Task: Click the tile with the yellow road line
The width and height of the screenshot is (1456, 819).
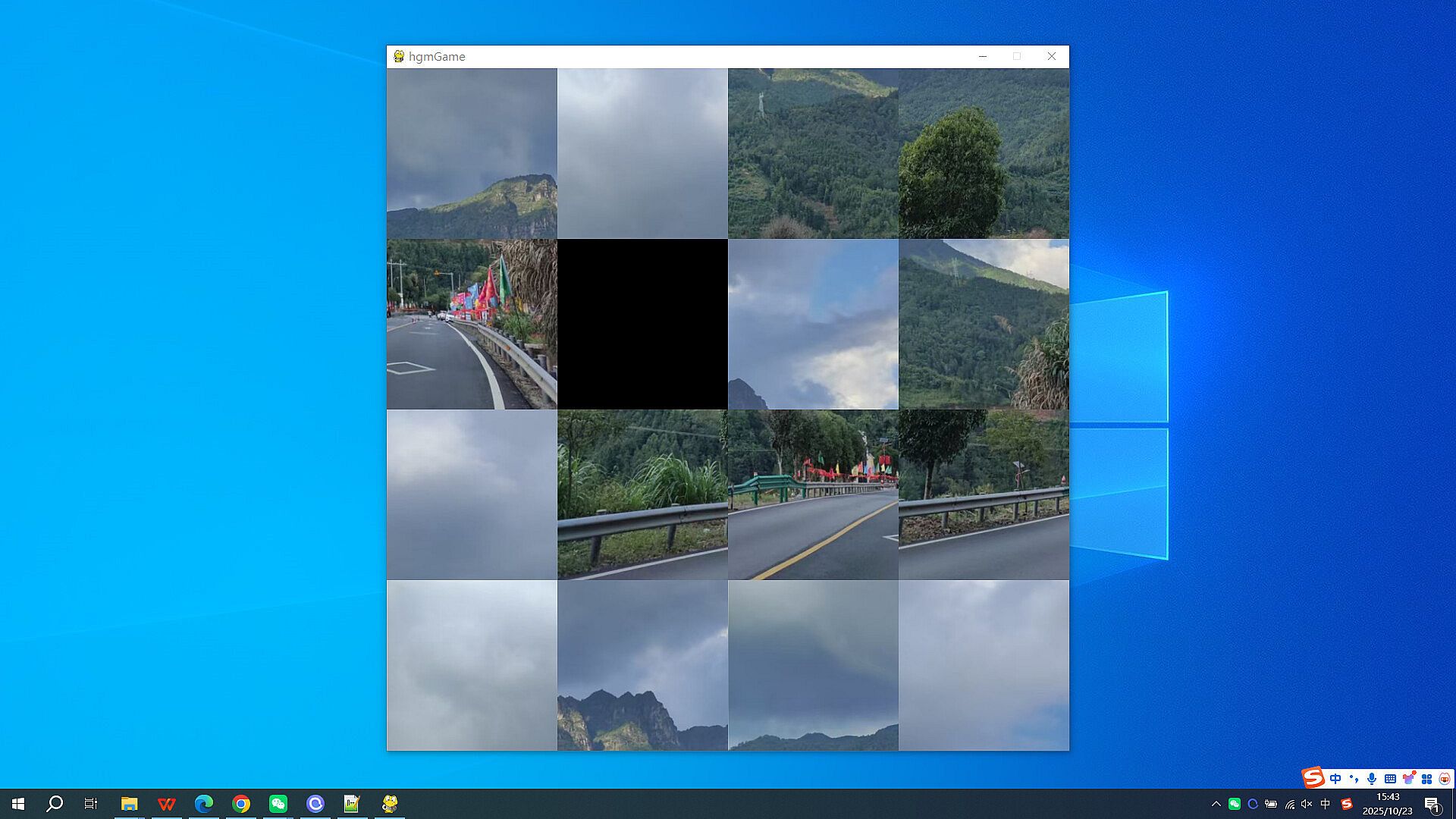Action: [x=813, y=495]
